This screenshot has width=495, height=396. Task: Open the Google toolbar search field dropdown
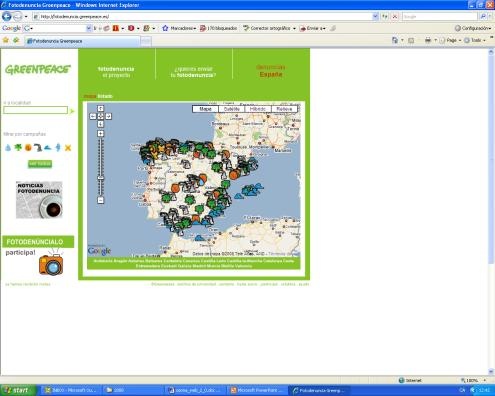point(89,28)
